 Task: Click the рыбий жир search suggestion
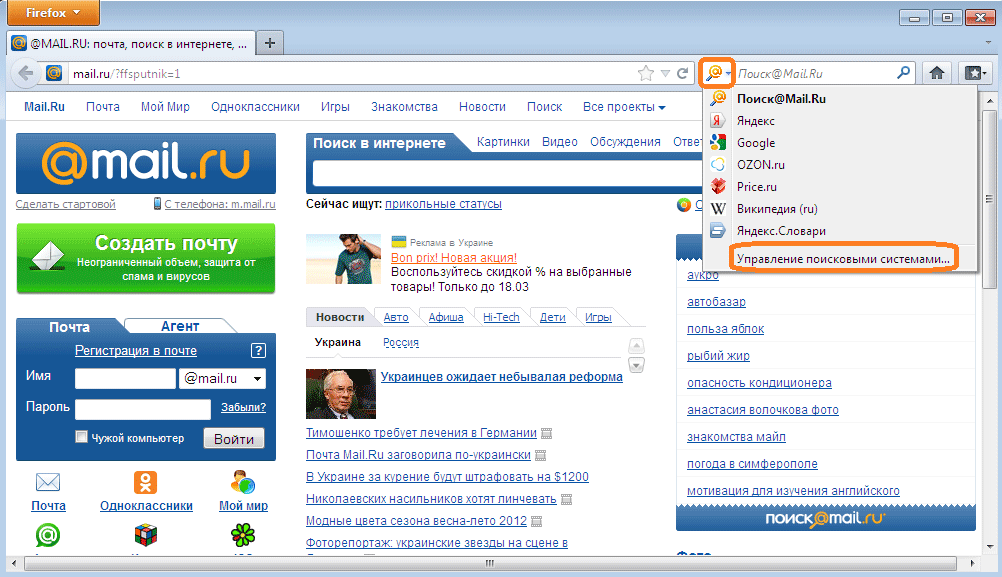point(718,356)
